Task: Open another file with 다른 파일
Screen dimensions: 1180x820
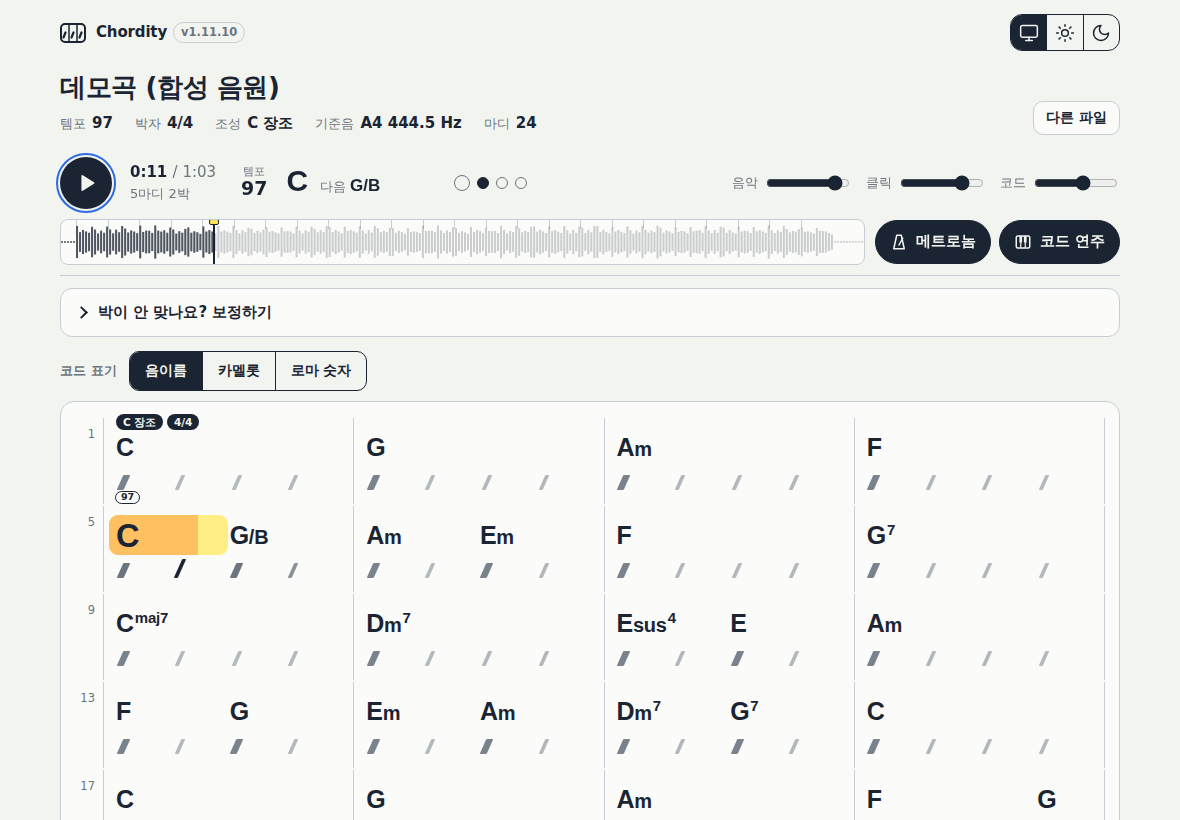Action: point(1076,118)
